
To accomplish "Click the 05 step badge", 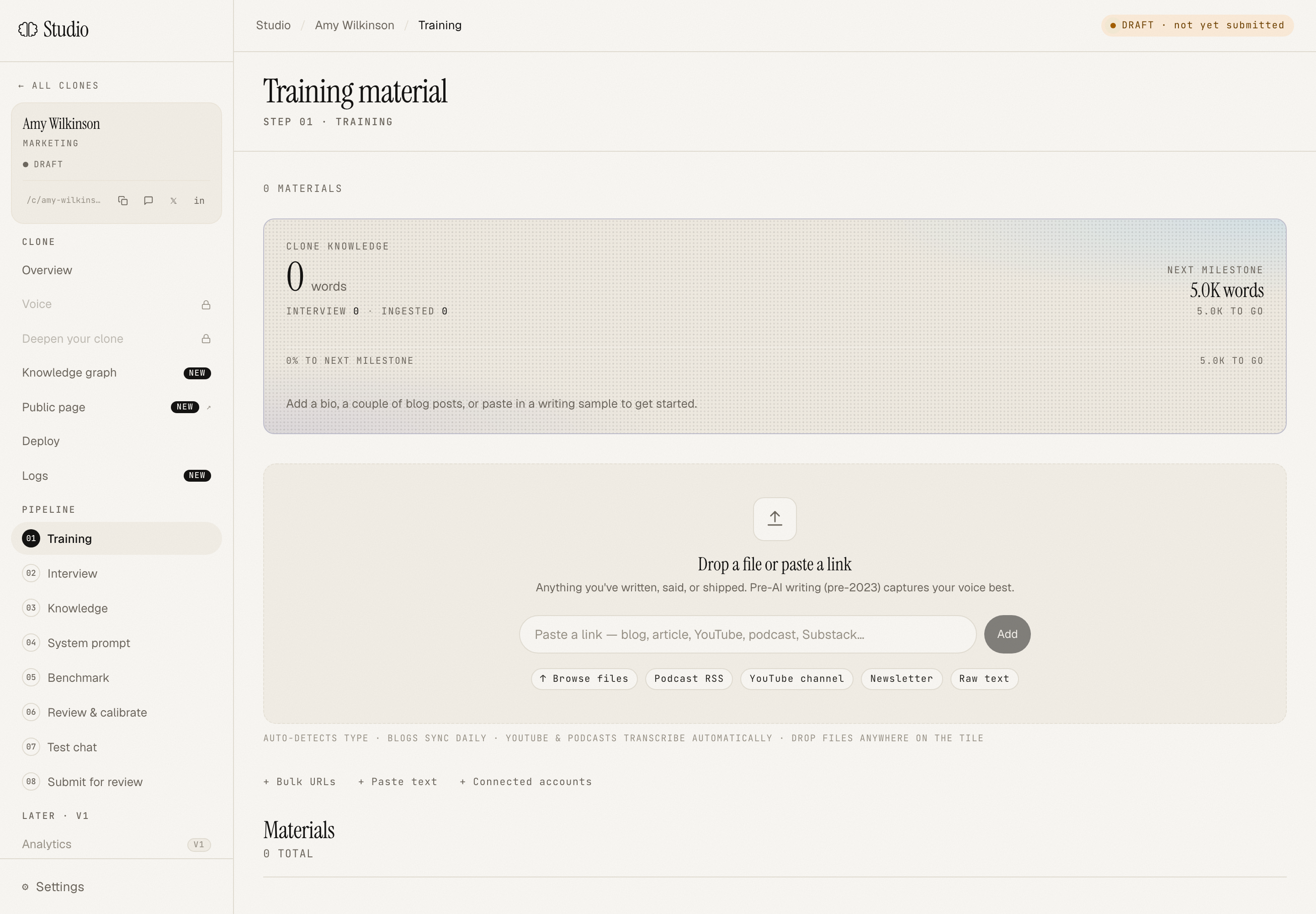I will pos(31,677).
